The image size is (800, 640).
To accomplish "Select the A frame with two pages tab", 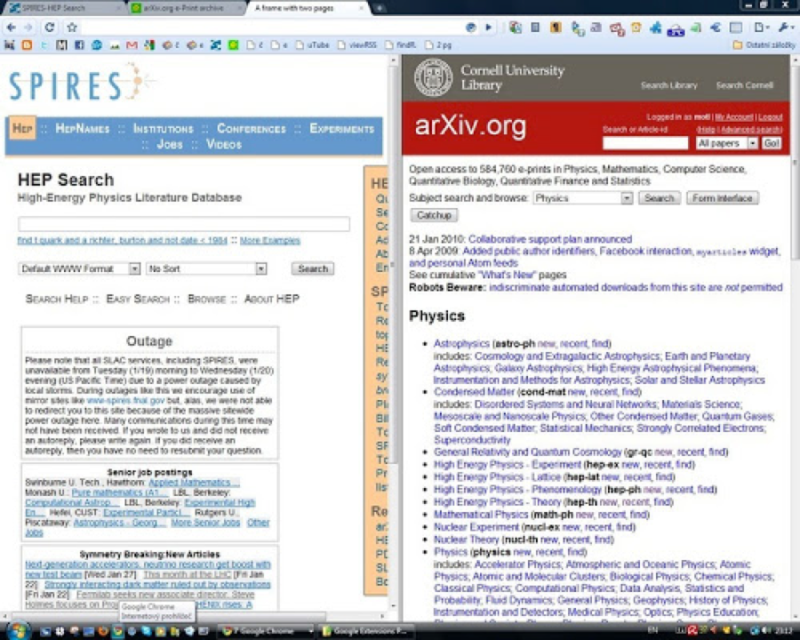I will pos(306,8).
